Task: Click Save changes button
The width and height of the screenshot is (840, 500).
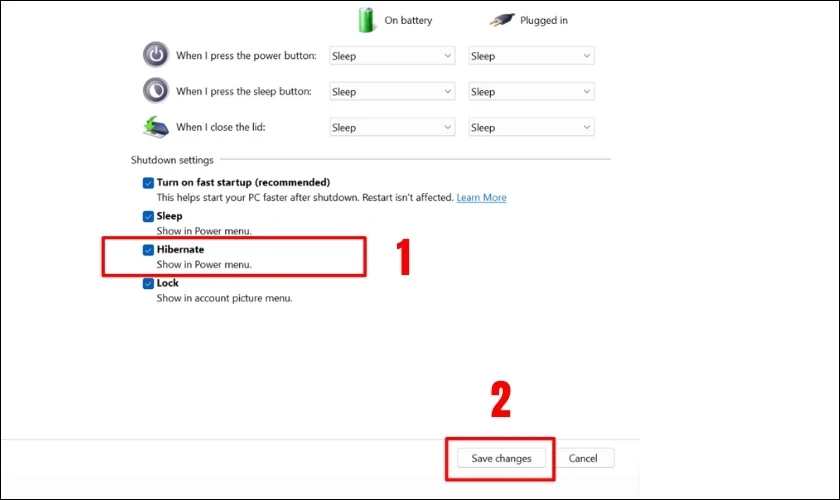Action: [x=501, y=458]
